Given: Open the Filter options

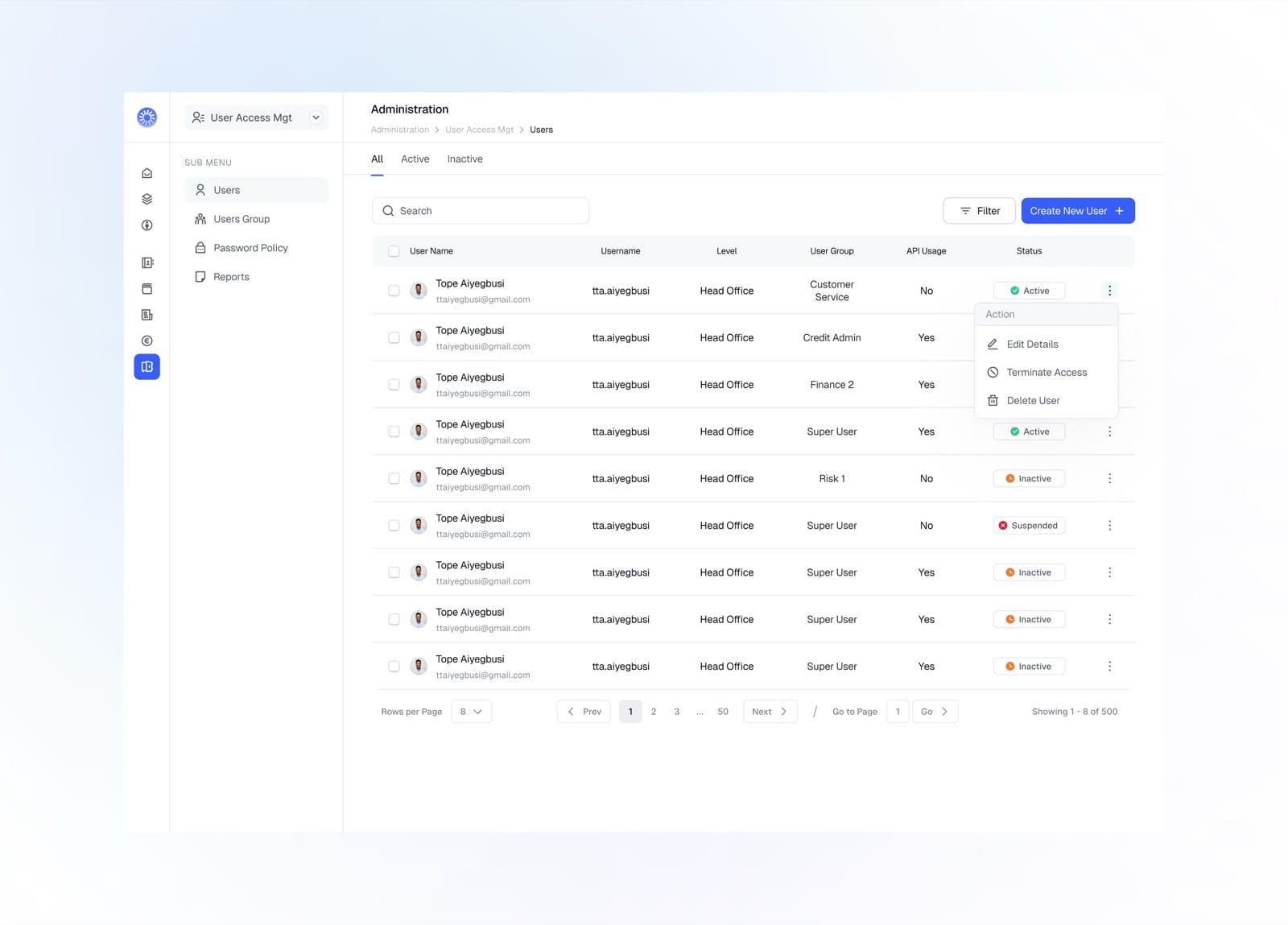Looking at the screenshot, I should point(979,211).
